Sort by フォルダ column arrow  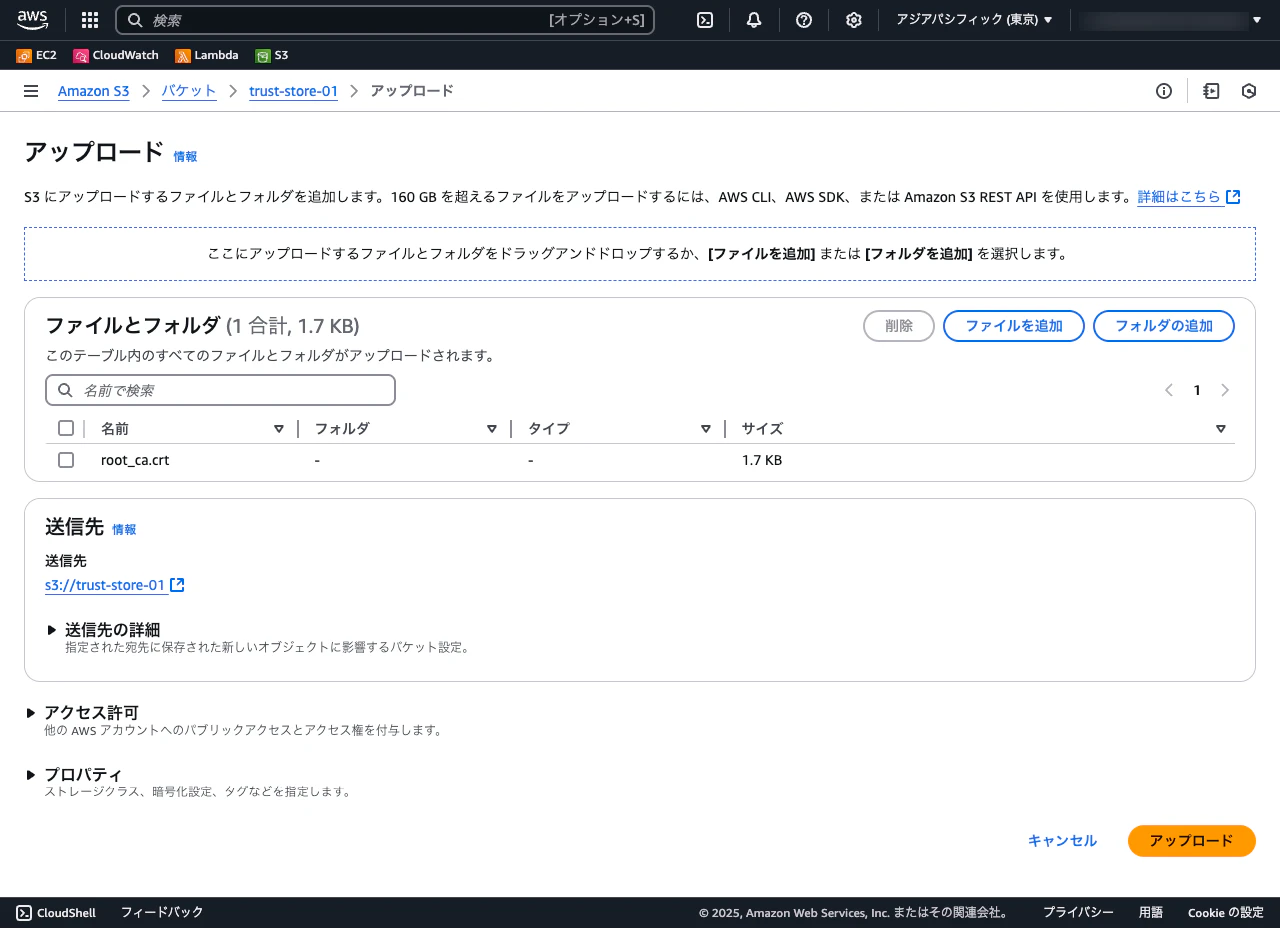click(492, 429)
